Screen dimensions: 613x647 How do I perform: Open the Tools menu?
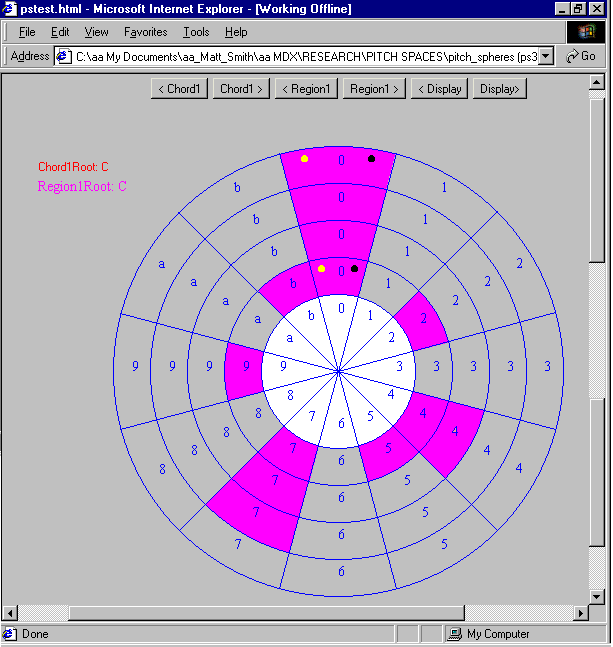196,32
